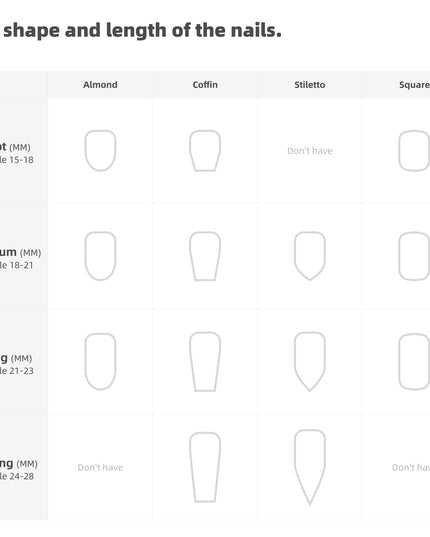Select the 24-28 extra long Stiletto shape
The image size is (430, 537).
310,467
